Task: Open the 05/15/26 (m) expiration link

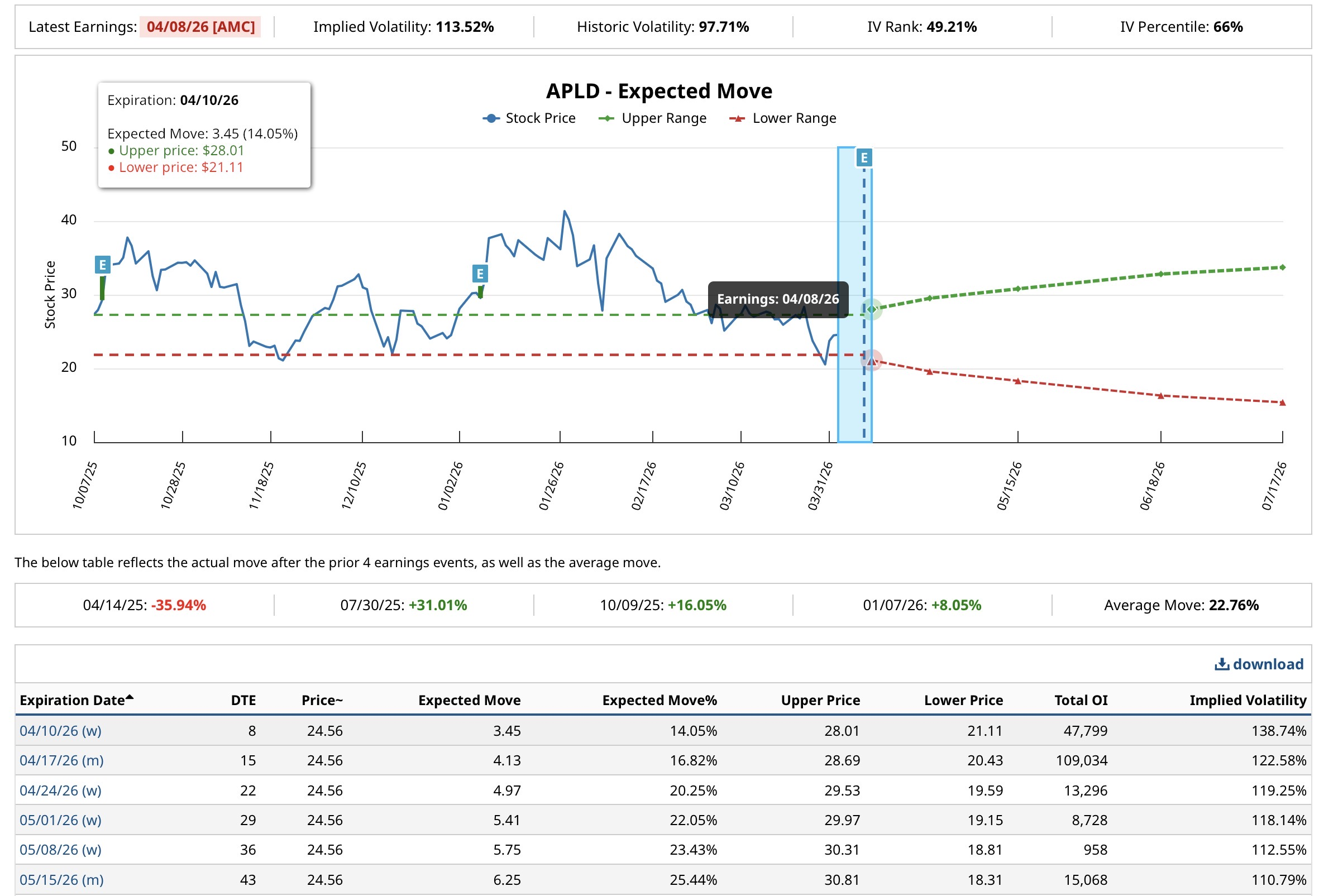Action: click(62, 879)
